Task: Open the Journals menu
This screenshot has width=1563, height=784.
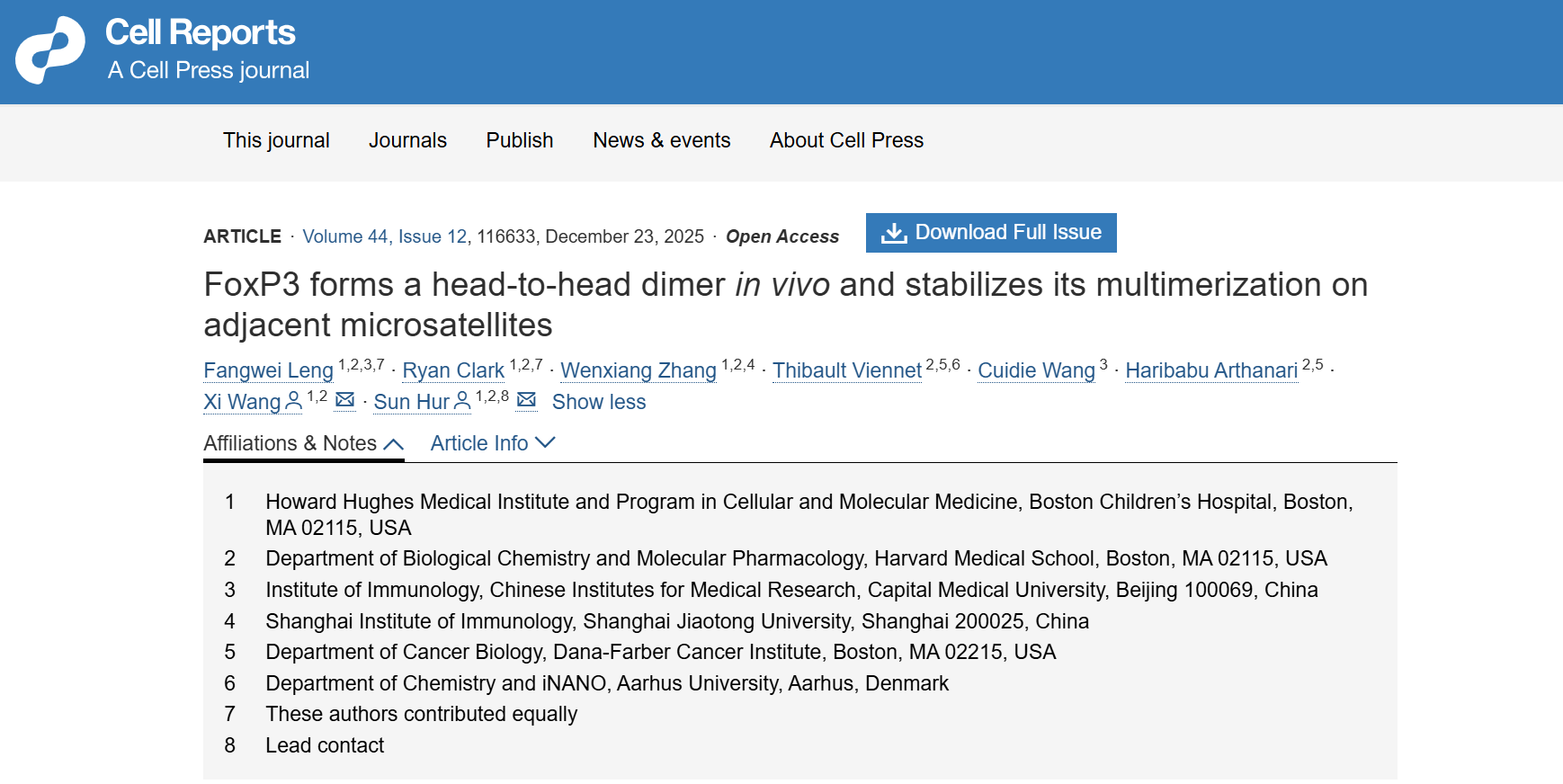Action: point(407,140)
